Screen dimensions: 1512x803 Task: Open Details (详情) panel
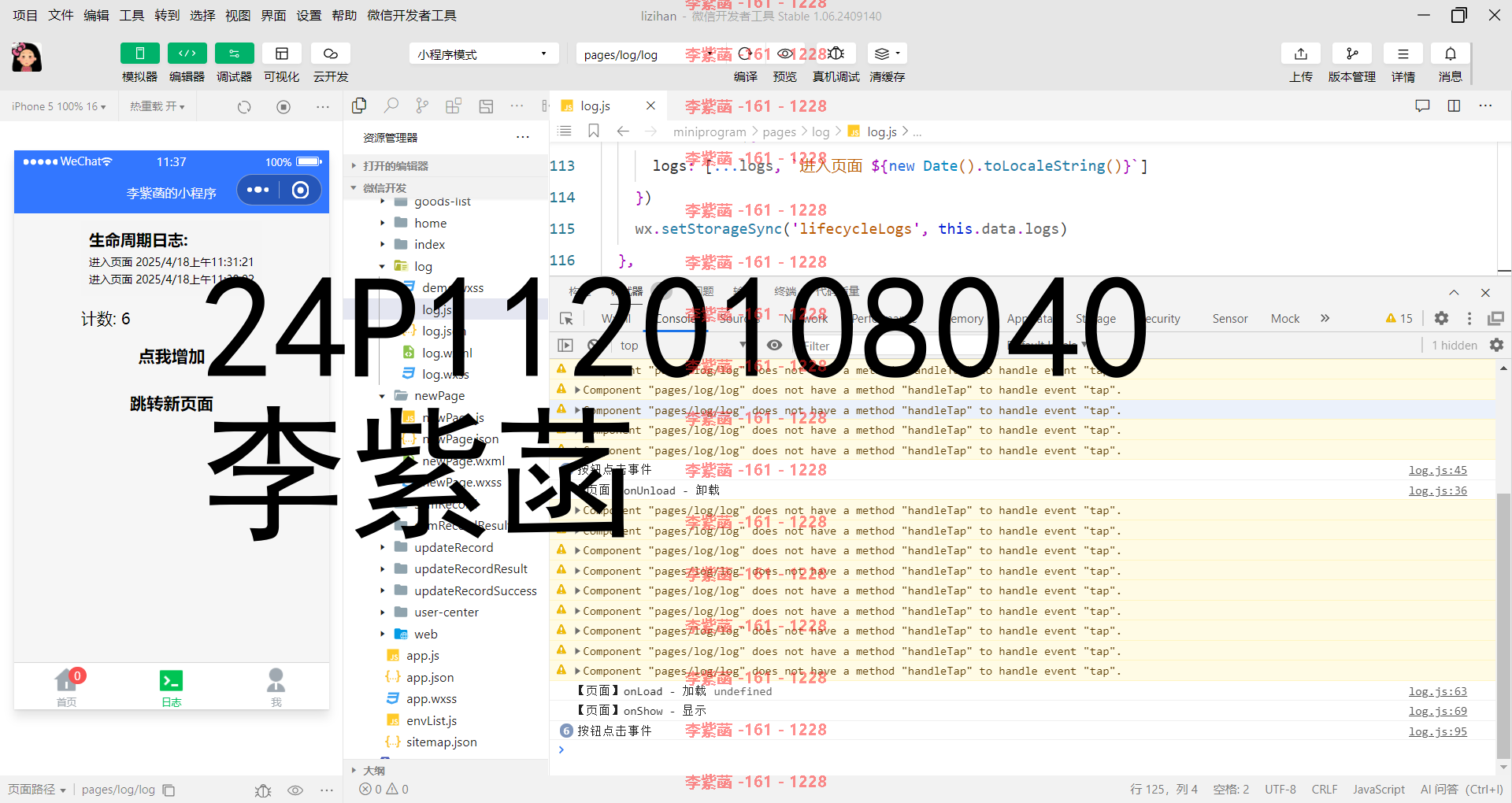(x=1403, y=54)
